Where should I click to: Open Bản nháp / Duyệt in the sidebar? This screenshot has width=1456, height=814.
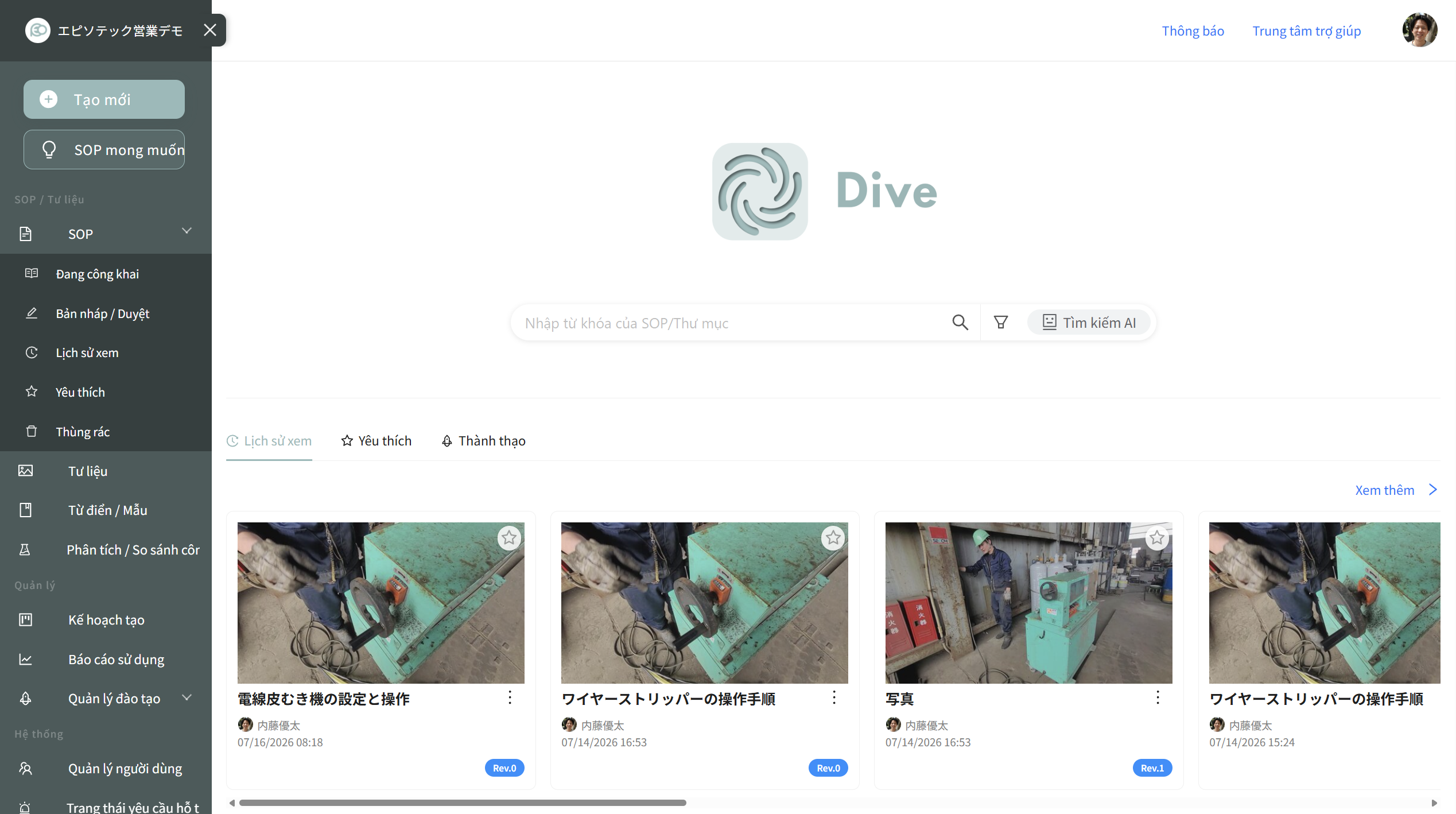(106, 313)
